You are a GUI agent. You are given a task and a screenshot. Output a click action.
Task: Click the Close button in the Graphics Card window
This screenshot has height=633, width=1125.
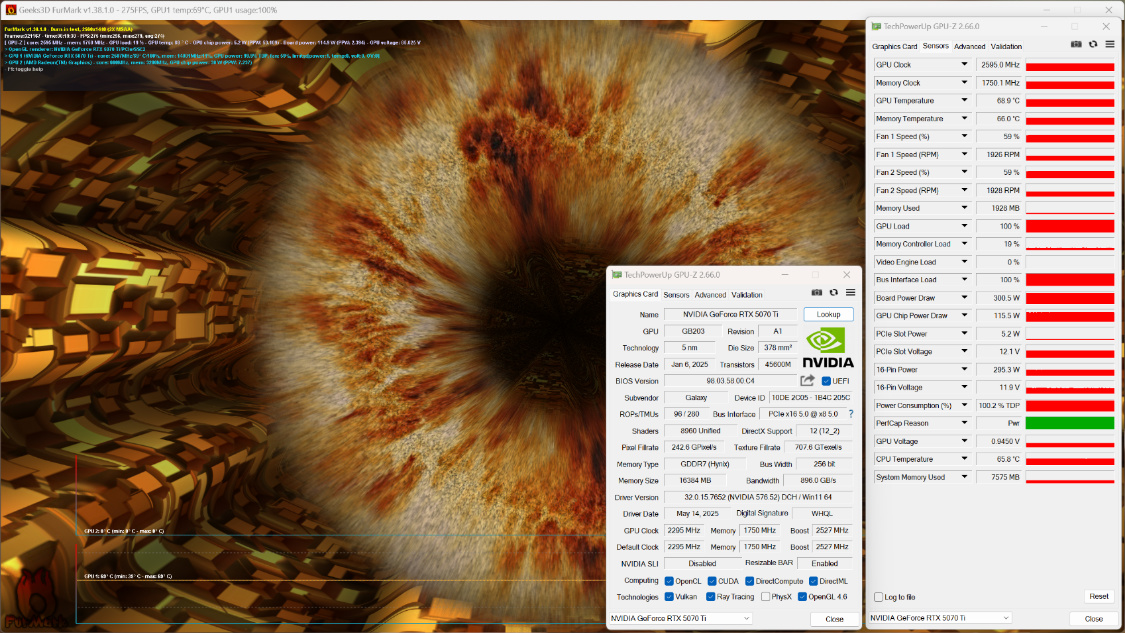pos(834,619)
